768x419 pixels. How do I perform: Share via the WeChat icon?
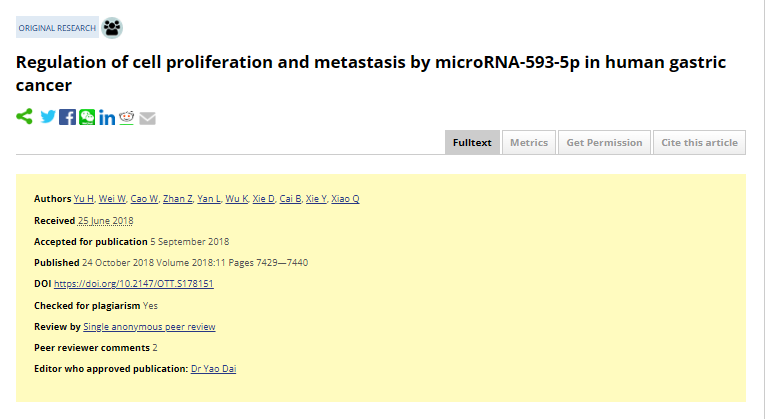point(87,117)
